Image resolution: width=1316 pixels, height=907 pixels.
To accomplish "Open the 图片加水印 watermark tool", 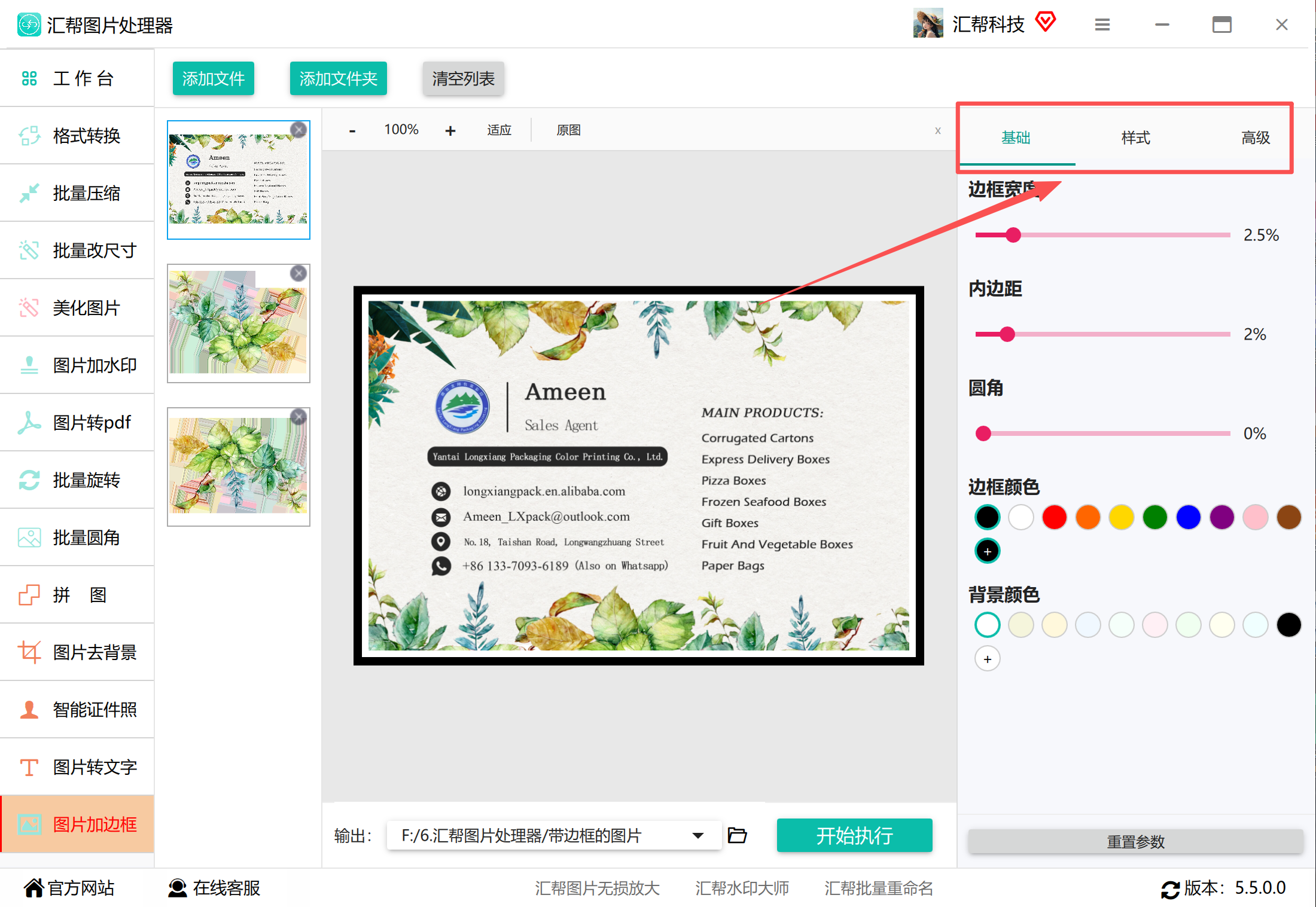I will point(77,365).
